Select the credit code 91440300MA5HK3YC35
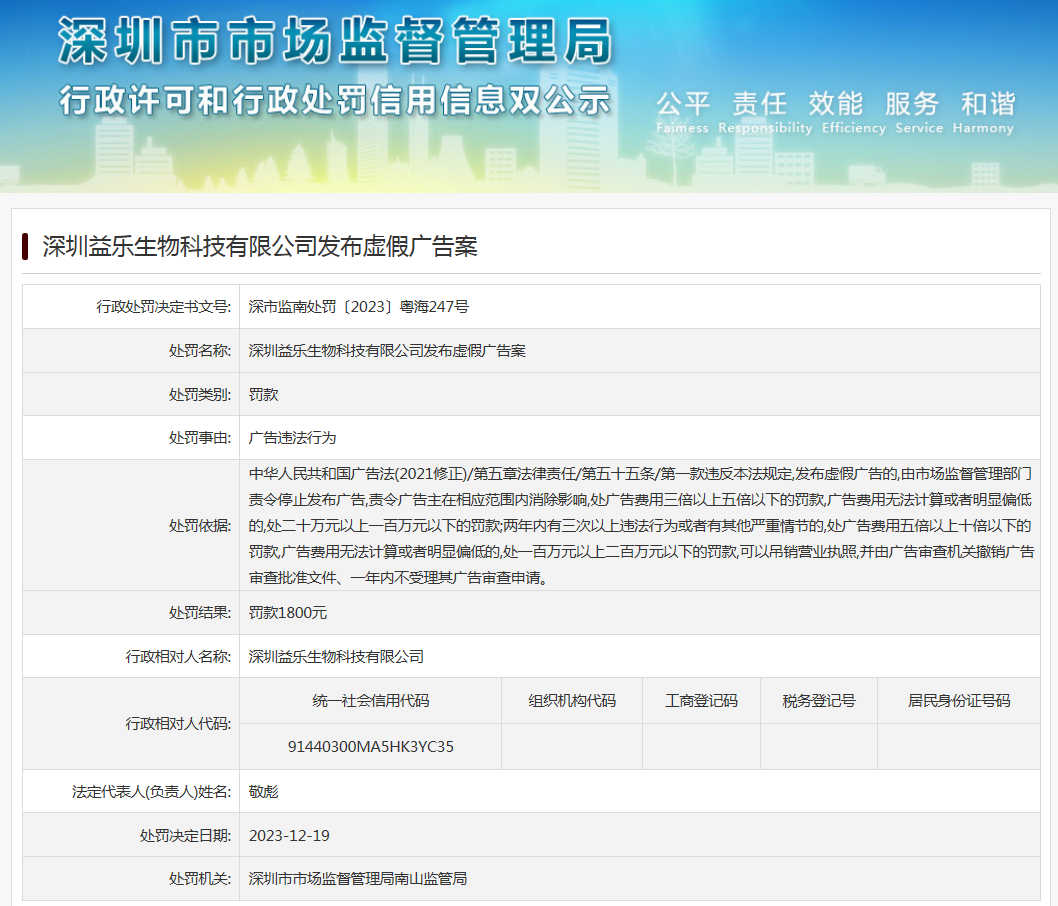The image size is (1058, 906). (370, 746)
